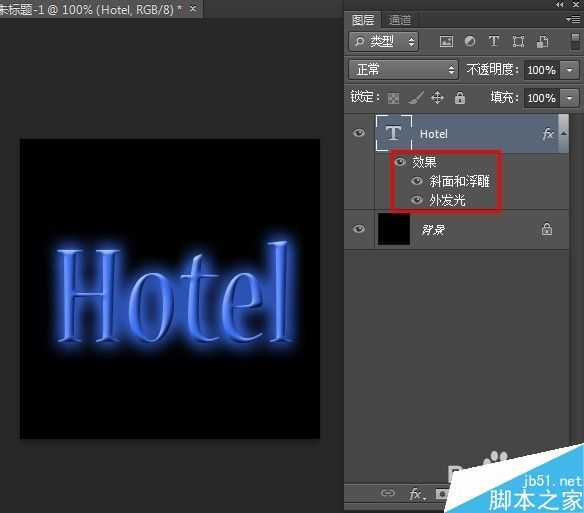
Task: Switch to the 通道 tab
Action: coord(399,20)
